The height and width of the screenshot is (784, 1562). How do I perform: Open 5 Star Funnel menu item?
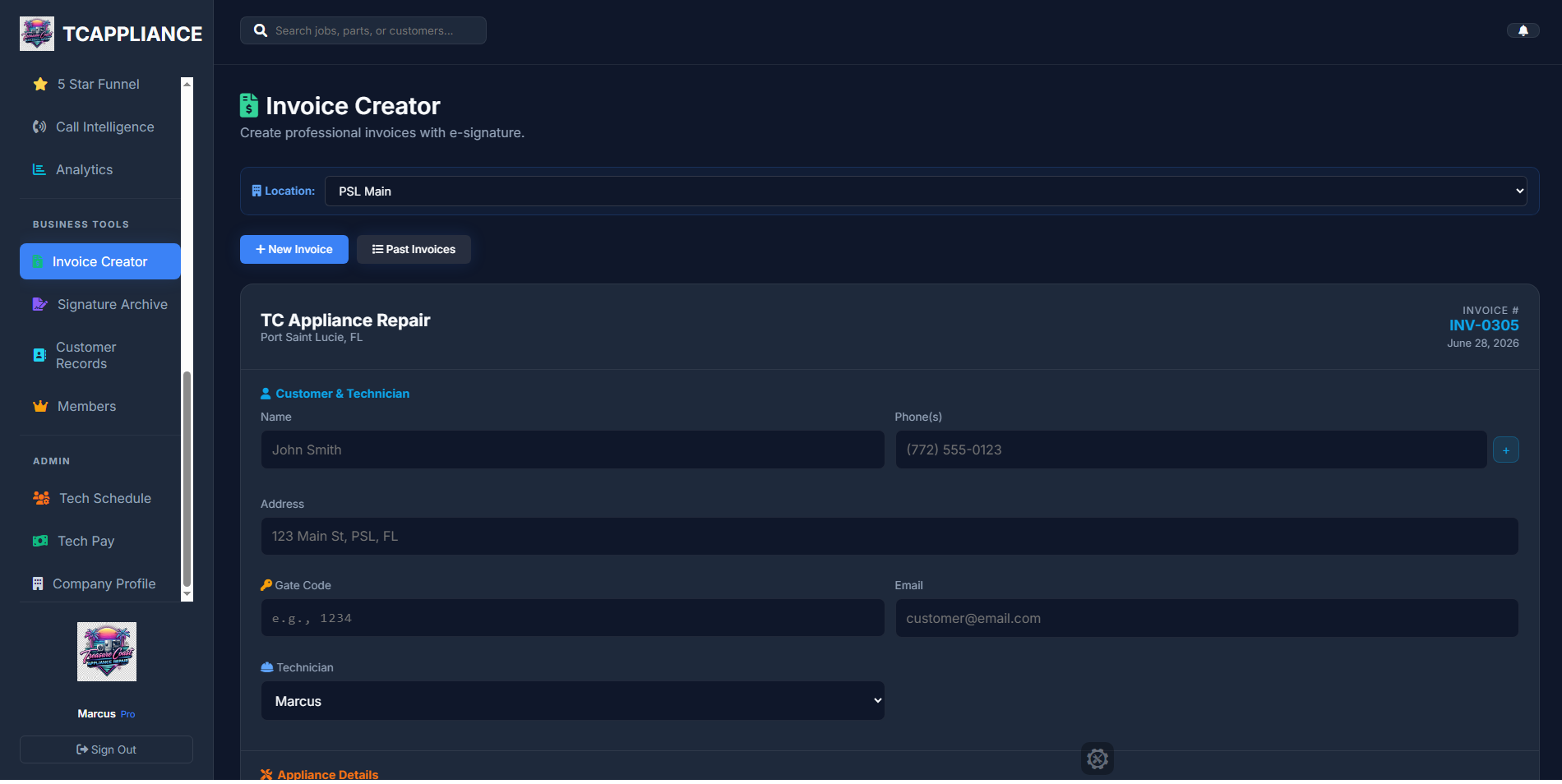point(100,84)
